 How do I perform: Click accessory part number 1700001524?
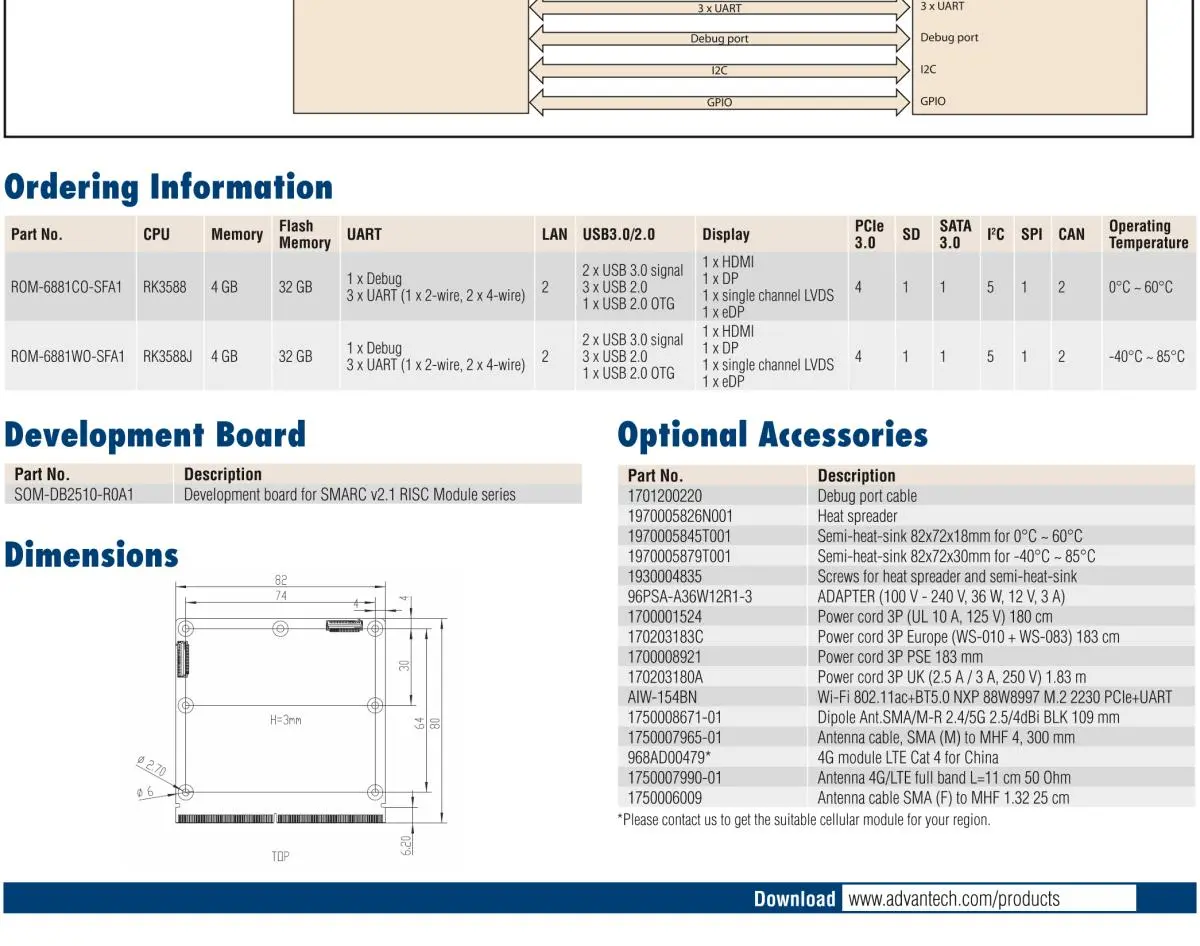click(665, 616)
